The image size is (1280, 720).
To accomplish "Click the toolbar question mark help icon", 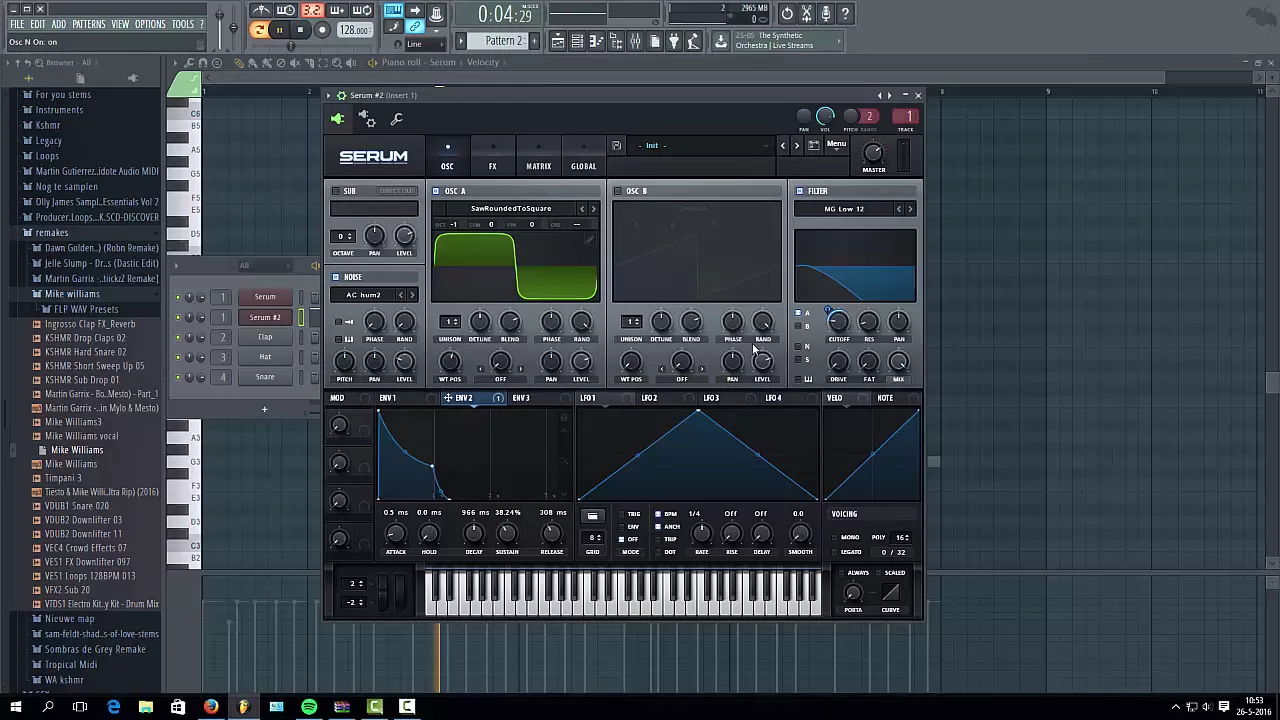I will (x=845, y=13).
